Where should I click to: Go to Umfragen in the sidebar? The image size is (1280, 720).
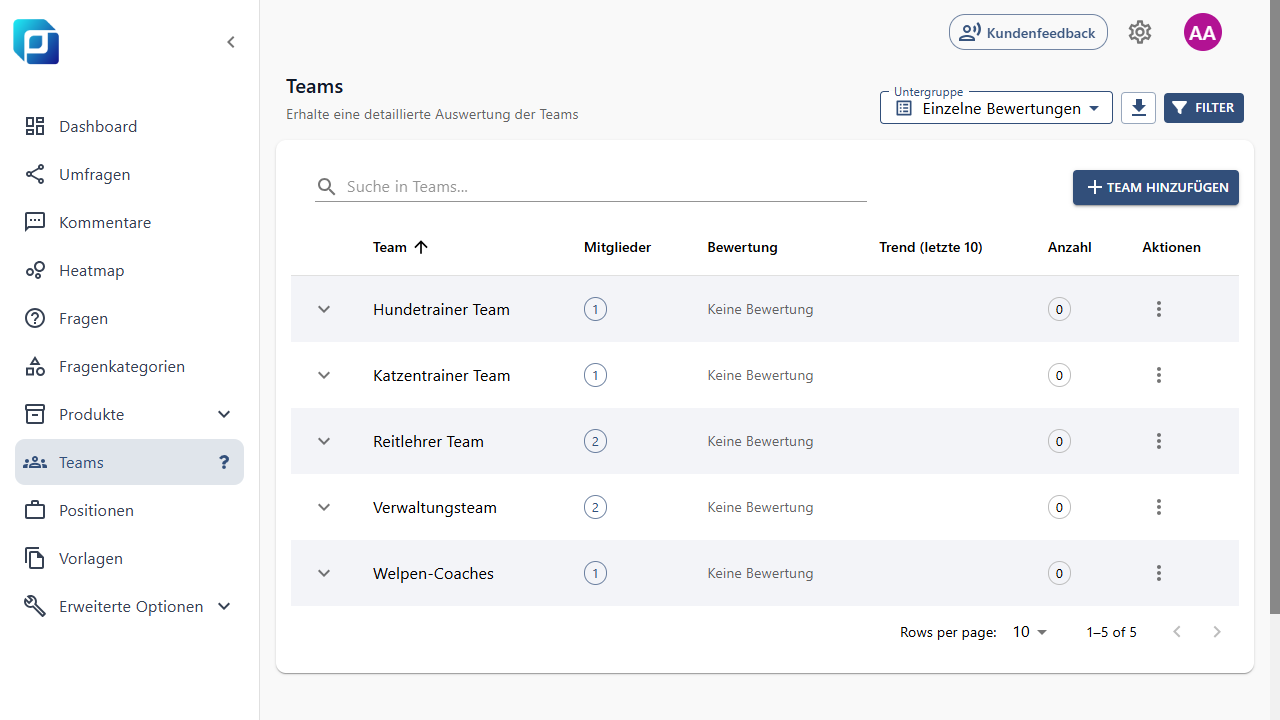(129, 174)
